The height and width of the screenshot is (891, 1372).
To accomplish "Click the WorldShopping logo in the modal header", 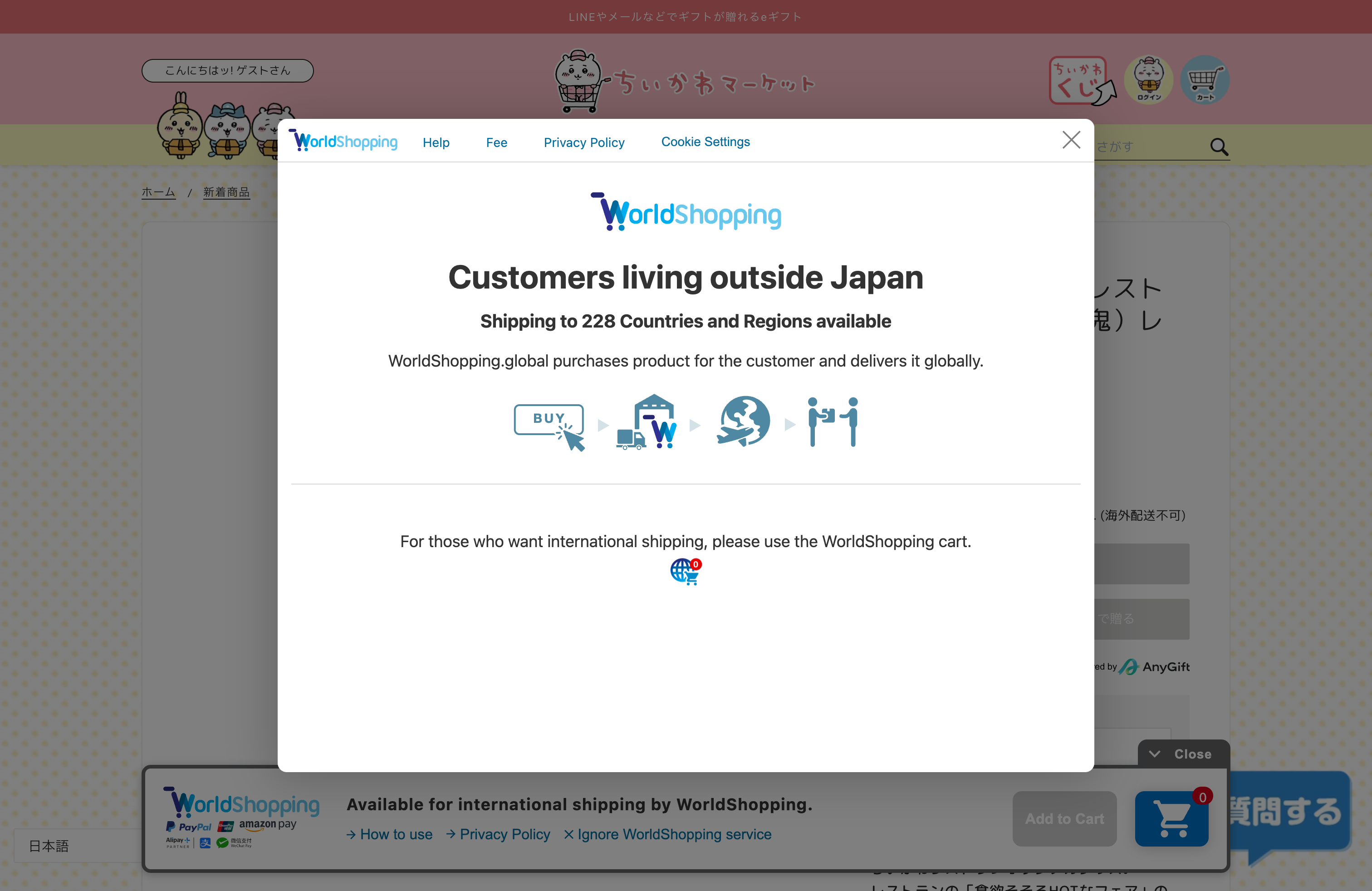I will [x=343, y=141].
